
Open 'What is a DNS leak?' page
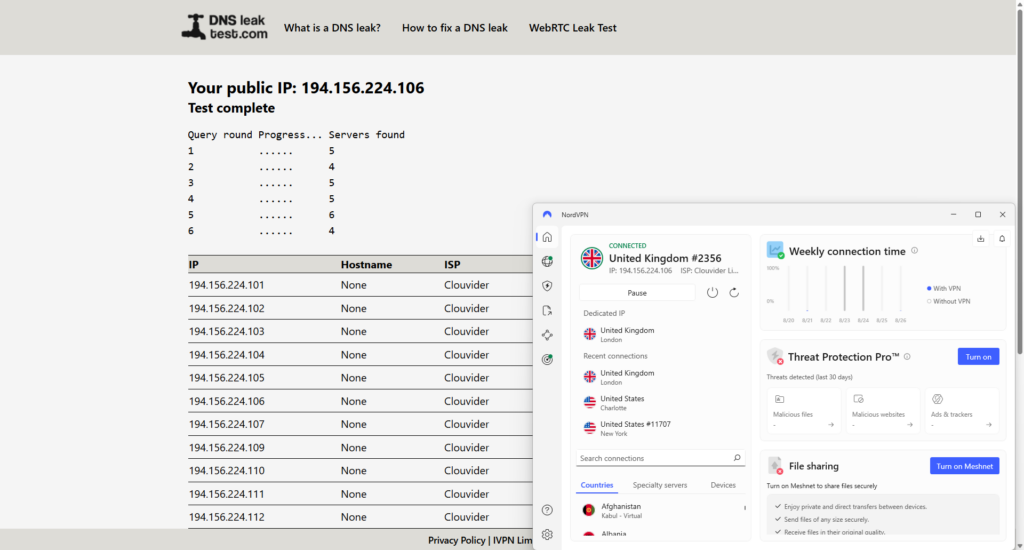(332, 28)
